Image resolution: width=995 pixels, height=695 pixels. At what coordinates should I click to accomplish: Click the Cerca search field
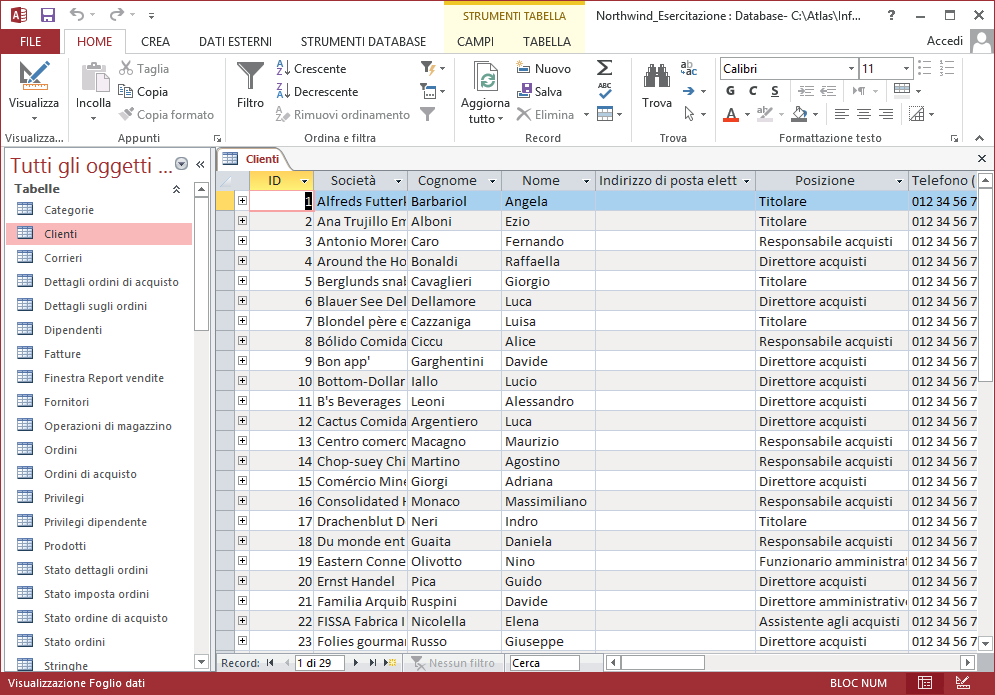(544, 663)
